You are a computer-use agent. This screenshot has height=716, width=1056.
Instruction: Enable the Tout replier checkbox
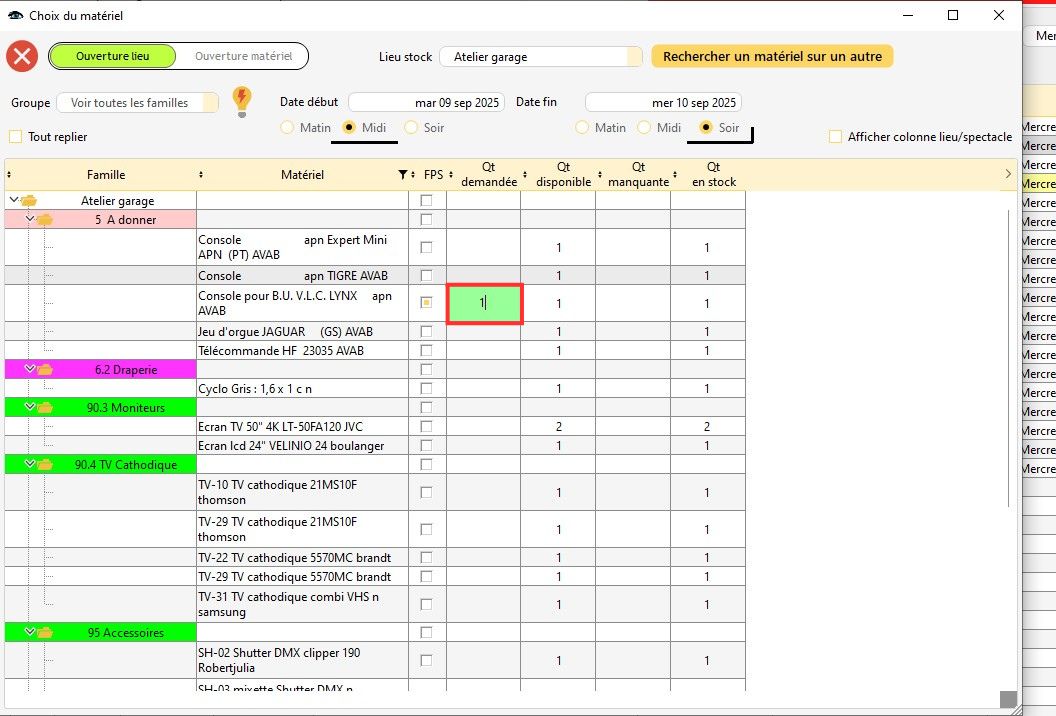[x=15, y=137]
